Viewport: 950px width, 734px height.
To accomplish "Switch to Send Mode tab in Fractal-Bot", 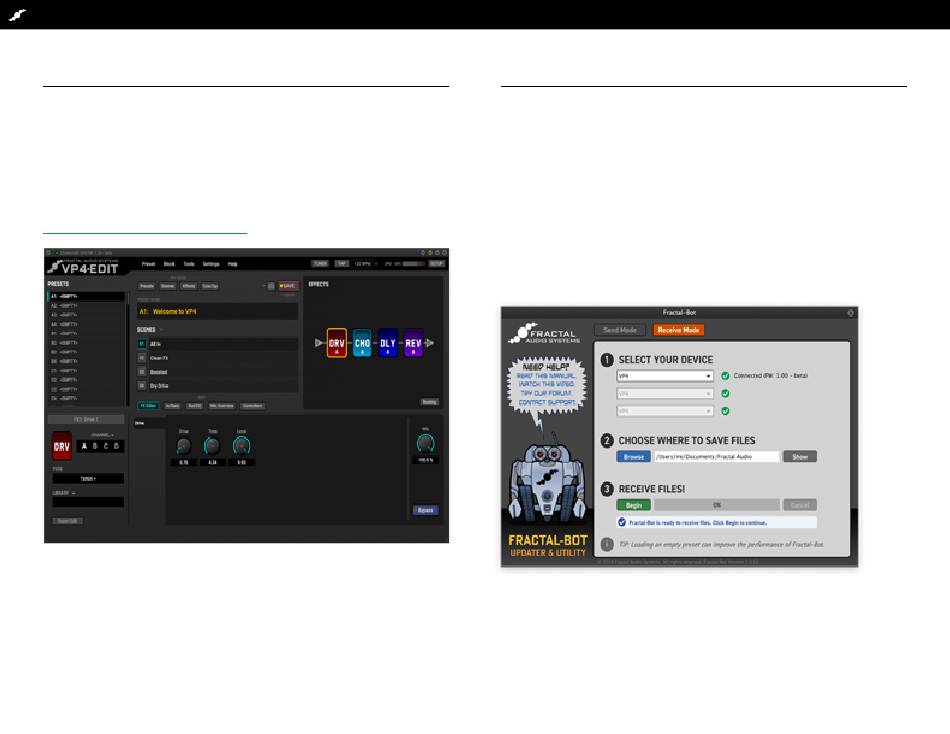I will [x=619, y=330].
